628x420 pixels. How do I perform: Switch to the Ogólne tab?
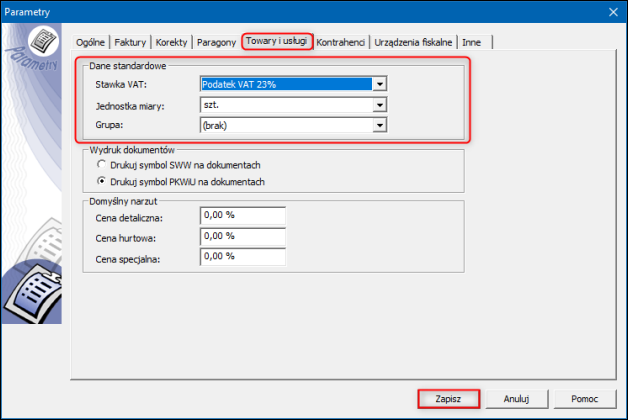[x=92, y=41]
